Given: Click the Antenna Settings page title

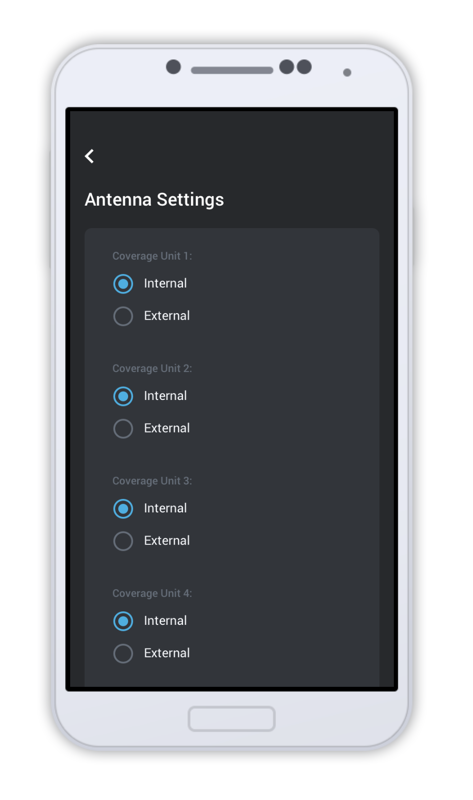Looking at the screenshot, I should tap(154, 199).
